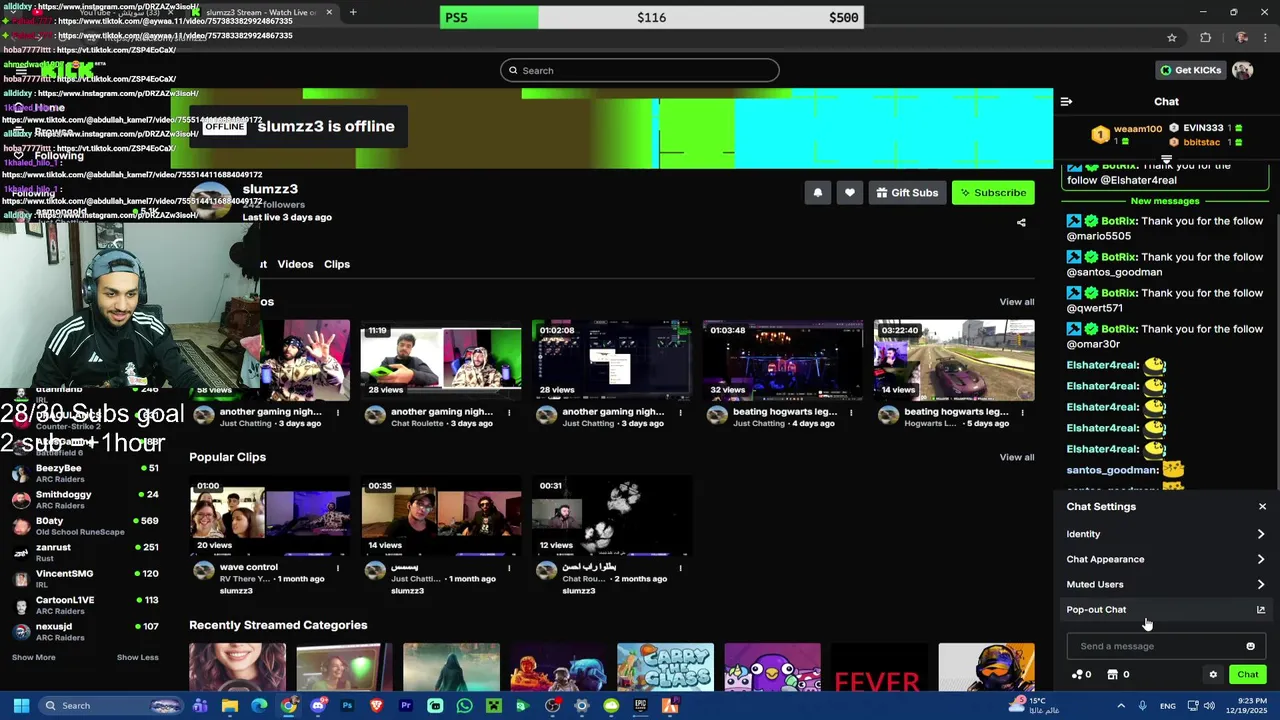Open File Explorer from the taskbar

(x=230, y=706)
